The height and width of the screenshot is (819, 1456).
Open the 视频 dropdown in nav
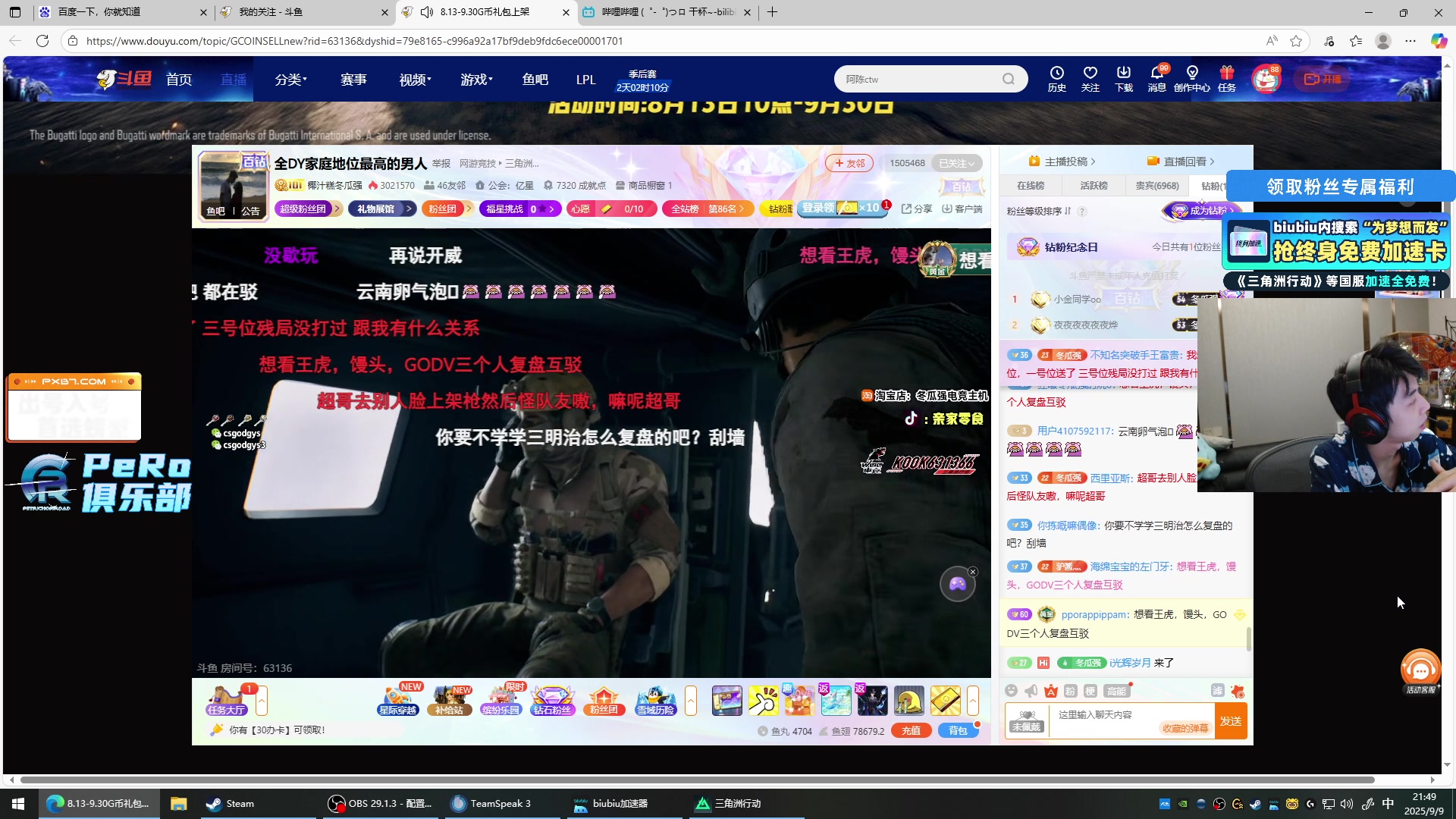tap(415, 80)
